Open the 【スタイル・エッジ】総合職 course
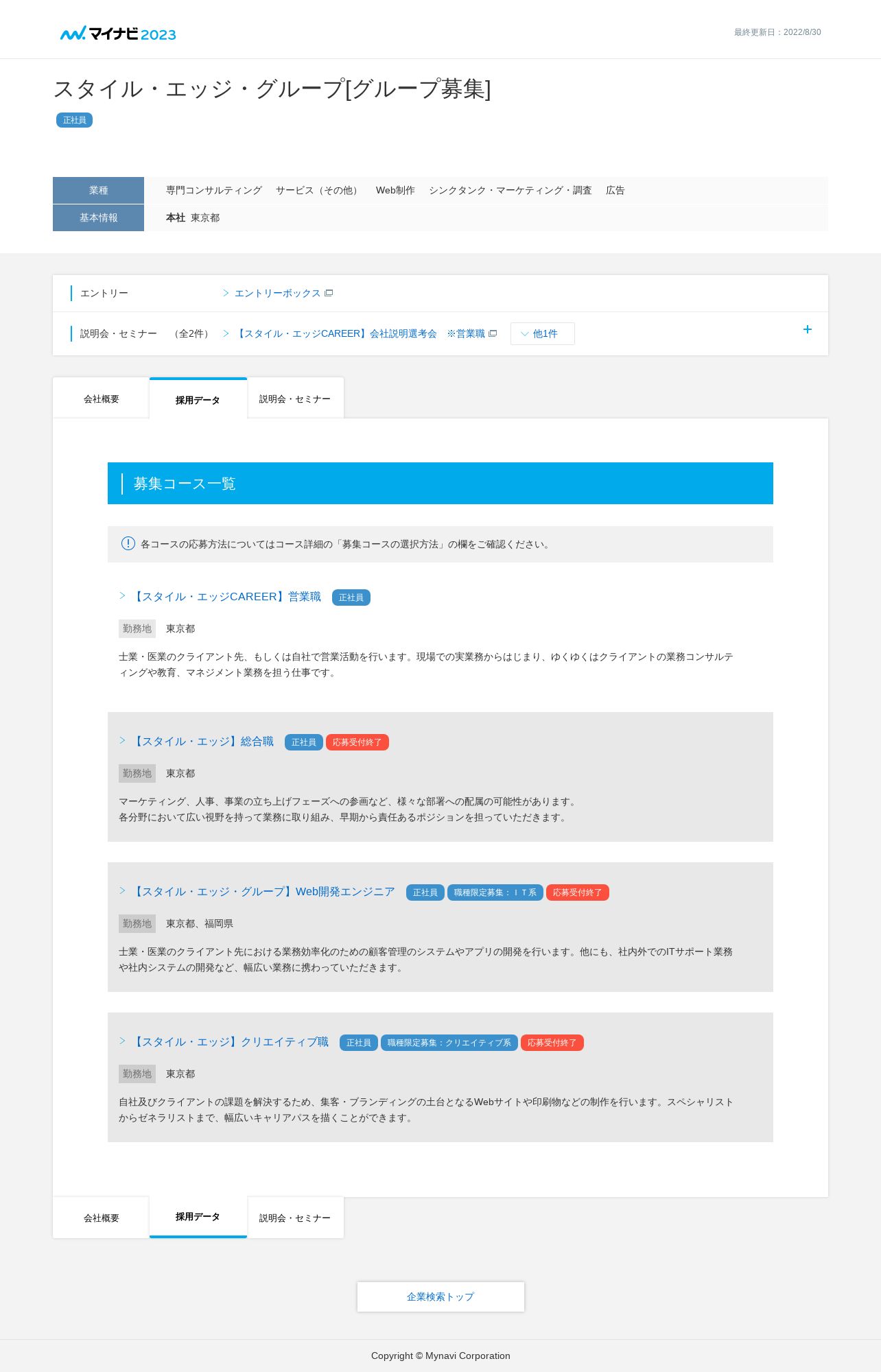Screen dimensions: 881x1372 (x=202, y=742)
